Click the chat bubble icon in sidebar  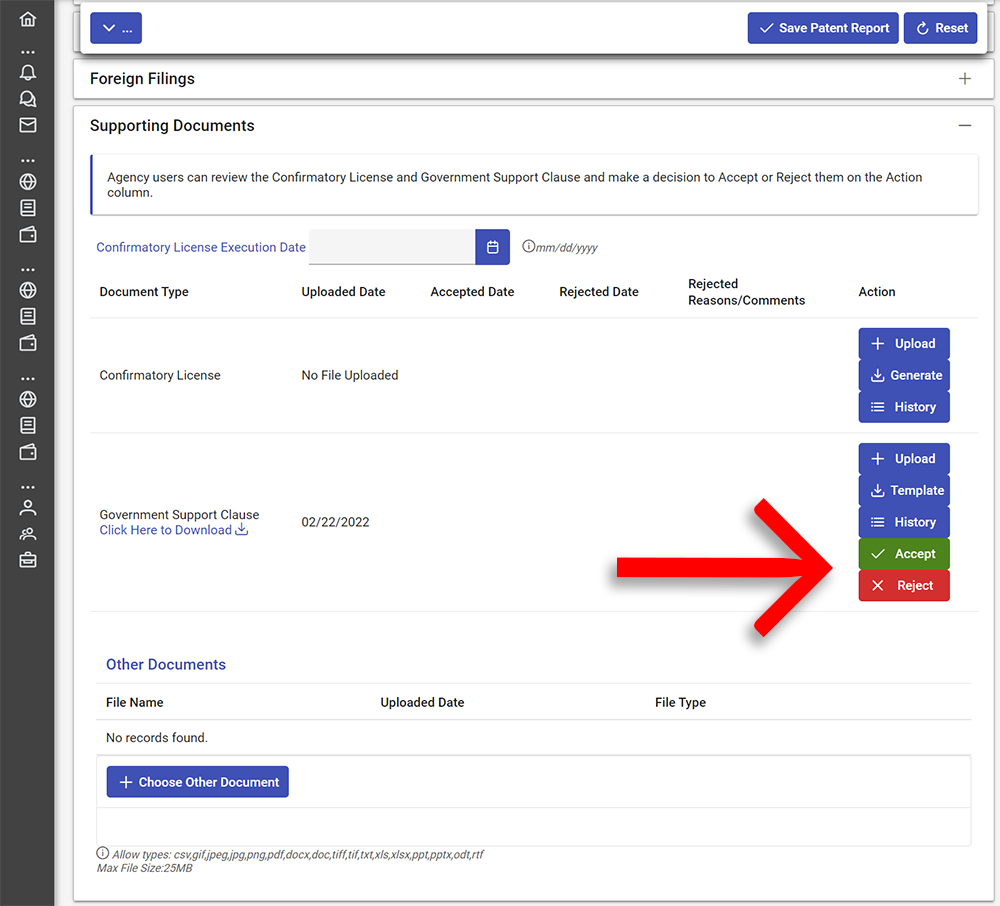[28, 99]
